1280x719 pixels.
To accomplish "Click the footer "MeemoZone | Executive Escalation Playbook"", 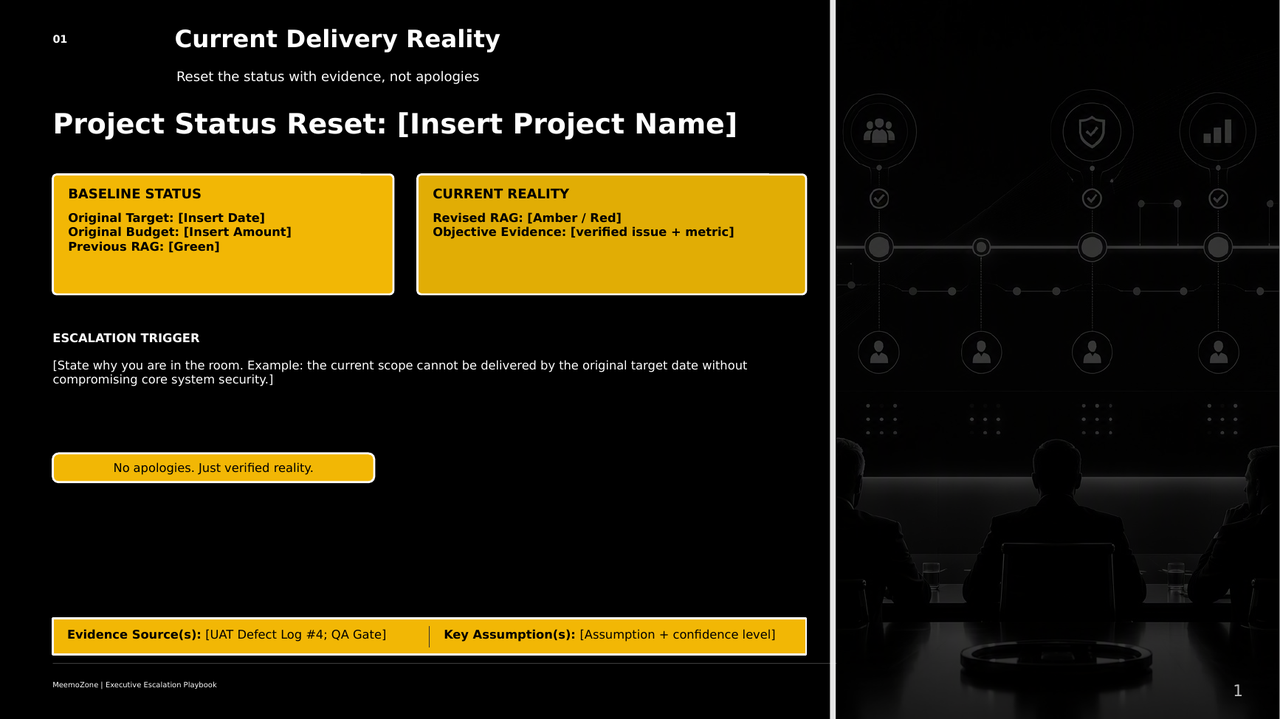I will click(134, 685).
